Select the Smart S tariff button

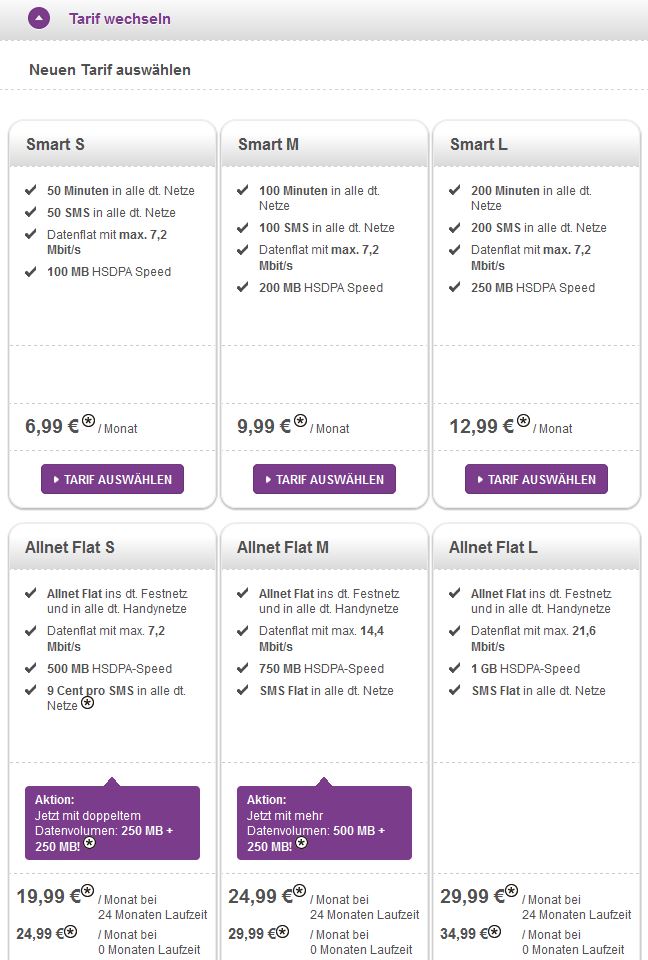pyautogui.click(x=112, y=479)
